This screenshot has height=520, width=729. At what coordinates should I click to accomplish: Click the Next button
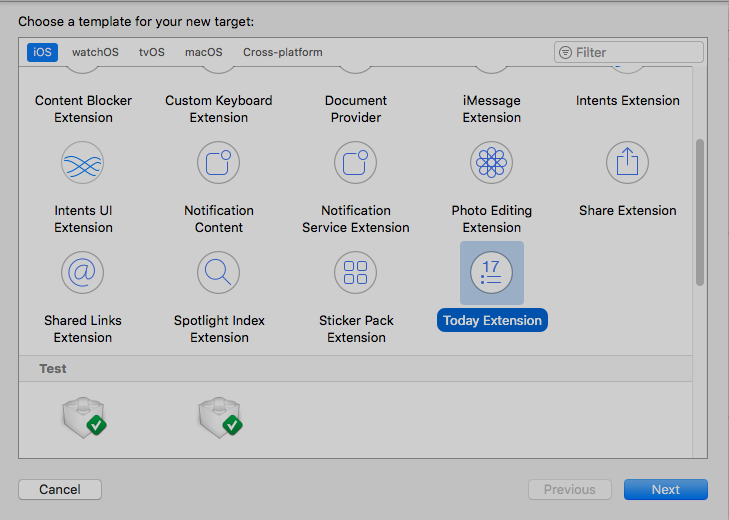coord(665,490)
